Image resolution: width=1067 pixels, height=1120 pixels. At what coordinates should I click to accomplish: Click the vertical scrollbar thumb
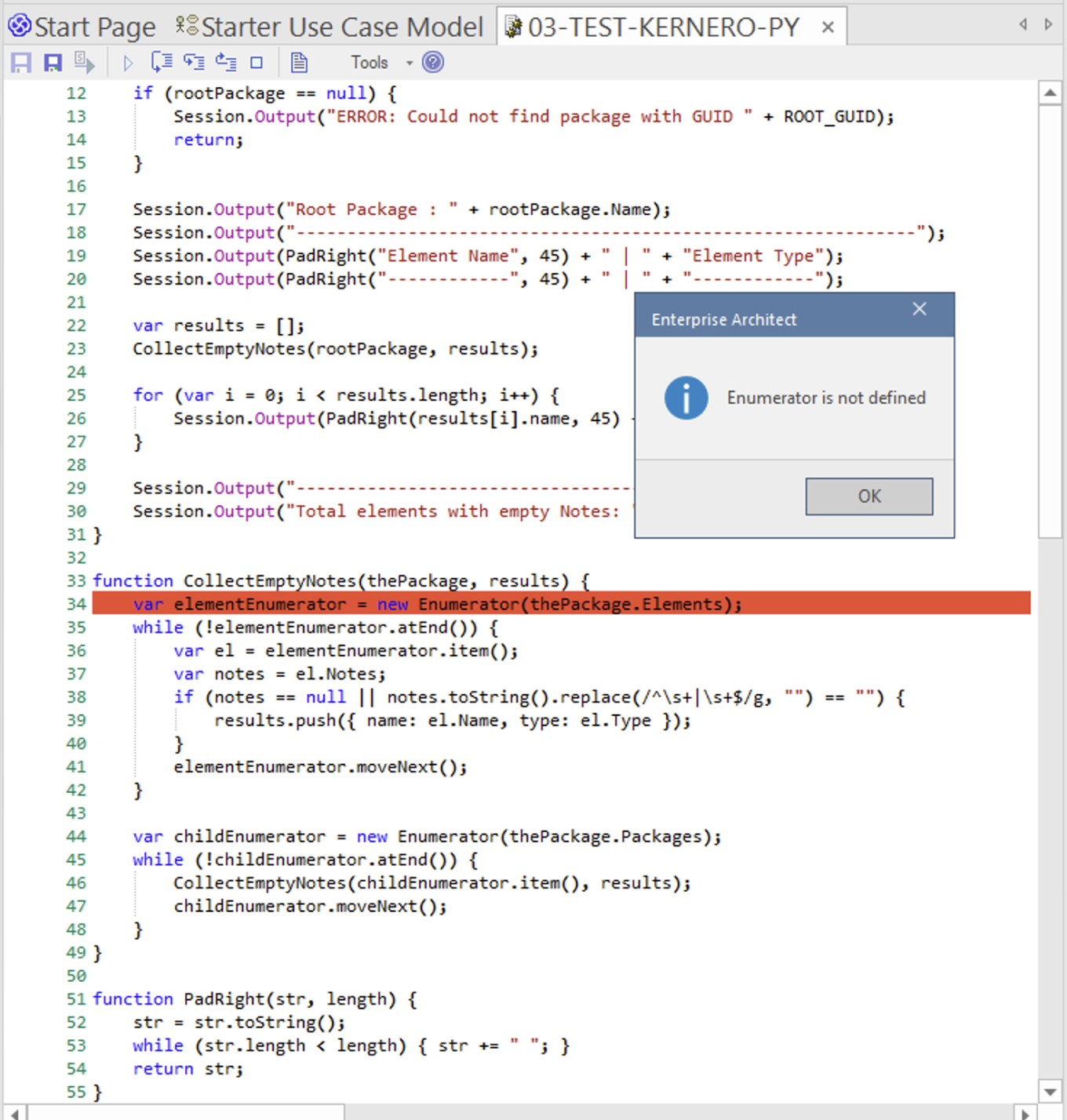pyautogui.click(x=1050, y=322)
